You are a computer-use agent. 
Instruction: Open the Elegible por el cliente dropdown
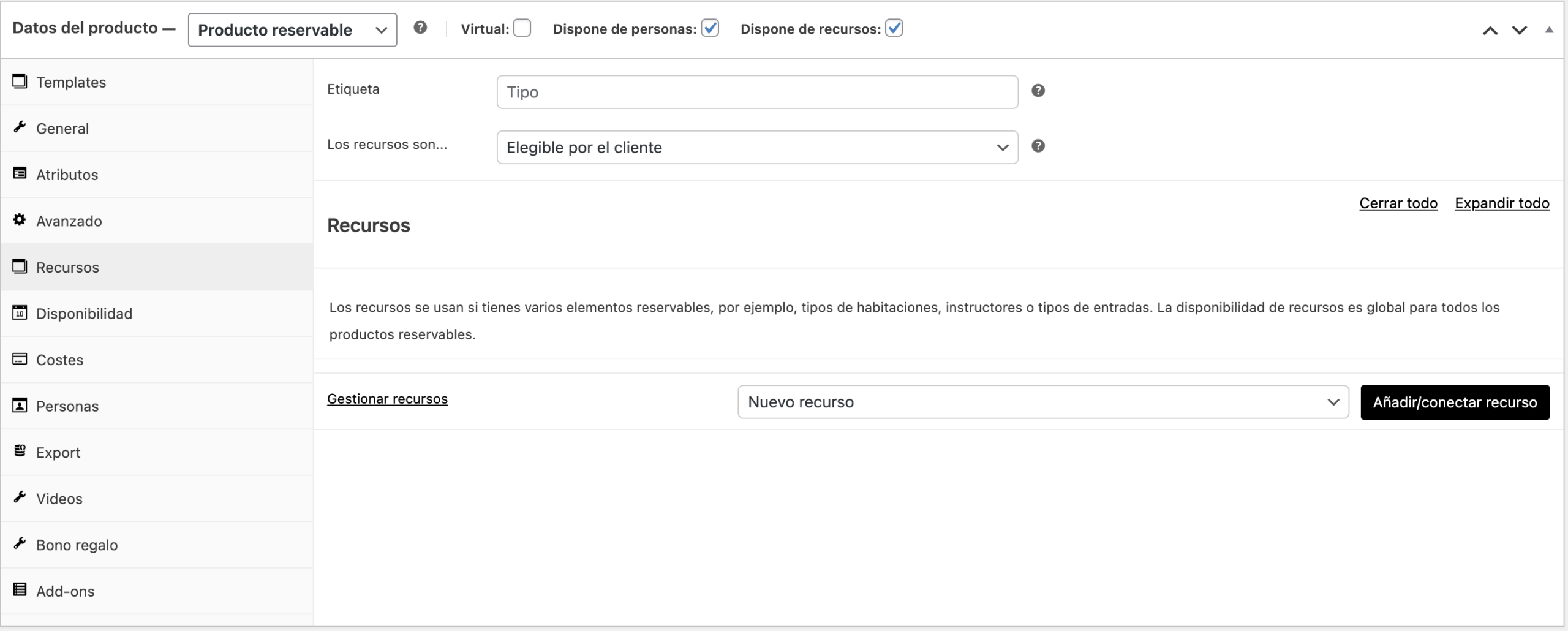757,147
